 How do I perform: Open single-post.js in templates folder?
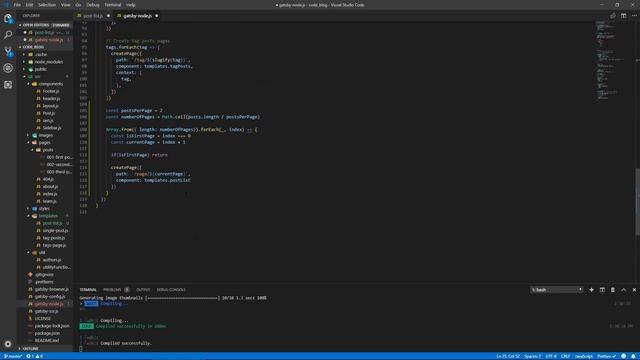(55, 231)
